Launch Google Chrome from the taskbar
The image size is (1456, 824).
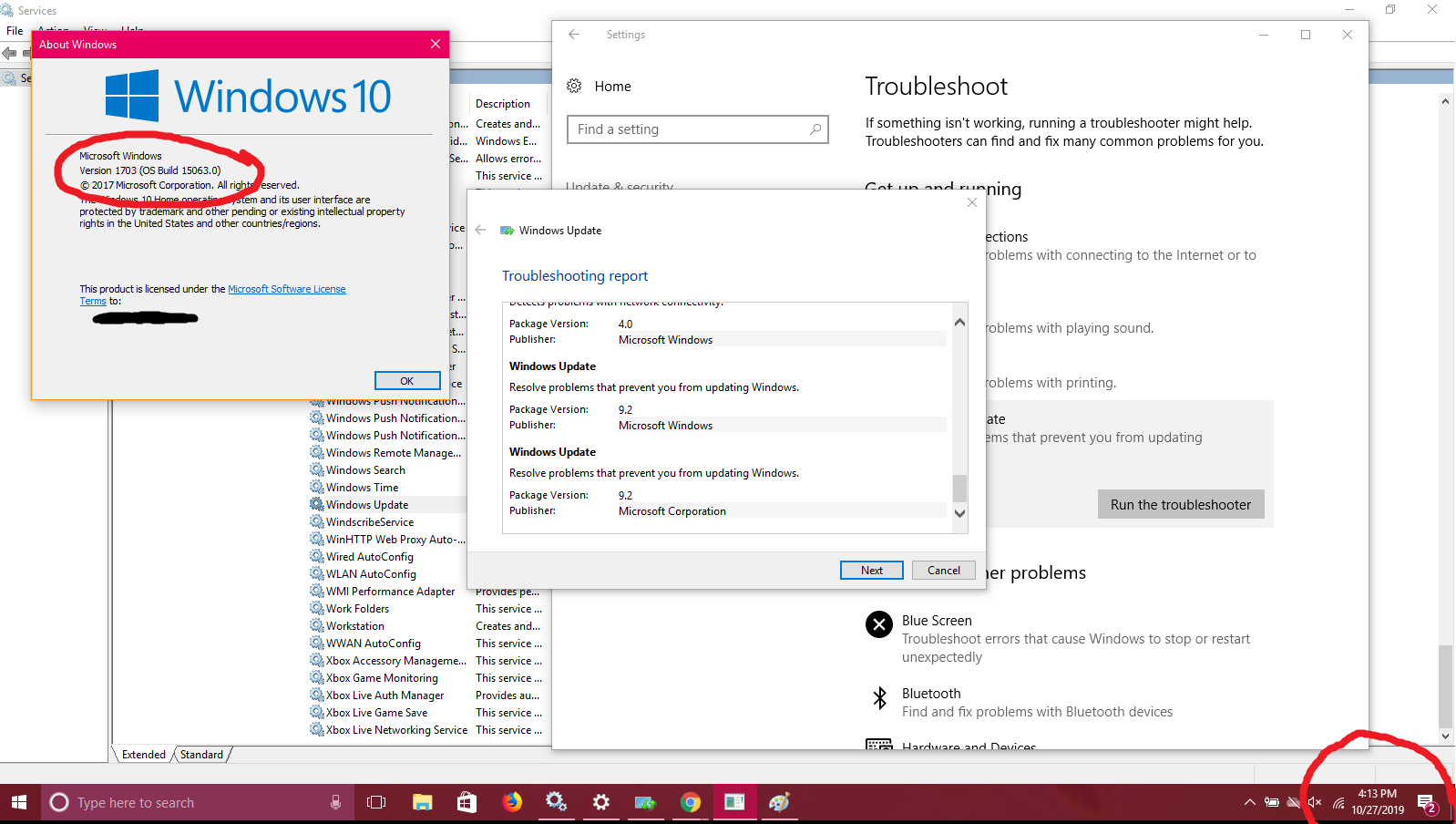[691, 802]
